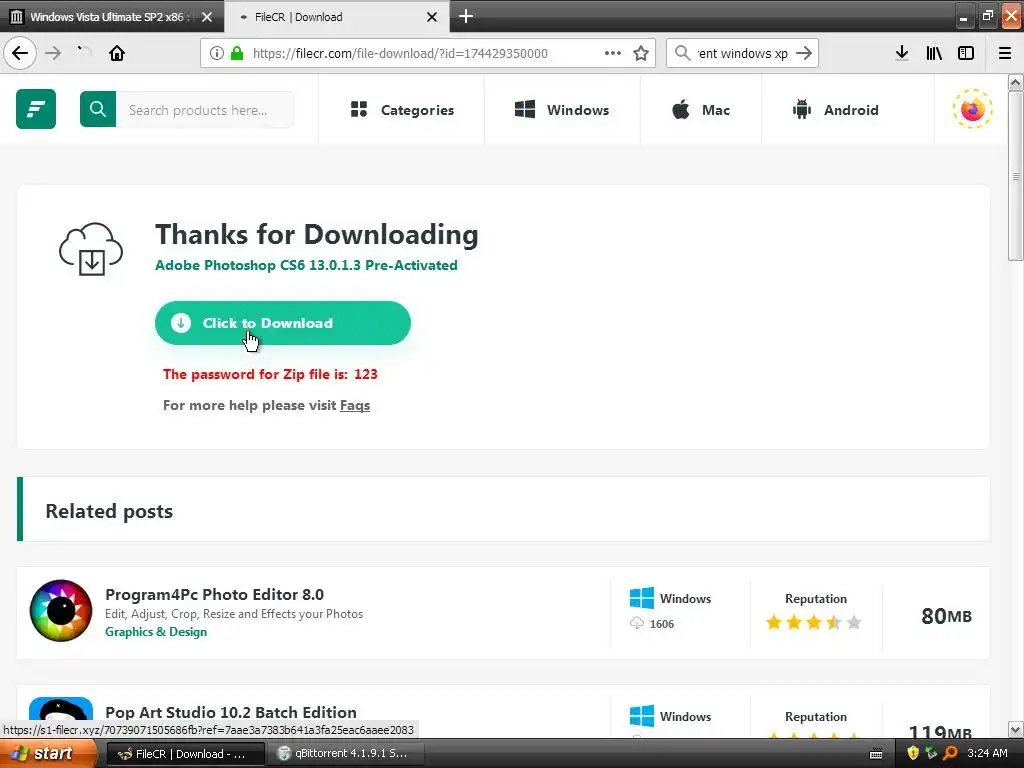Open Adobe Photoshop CS6 13.0.1.3 Pre-Activated link

[x=306, y=265]
